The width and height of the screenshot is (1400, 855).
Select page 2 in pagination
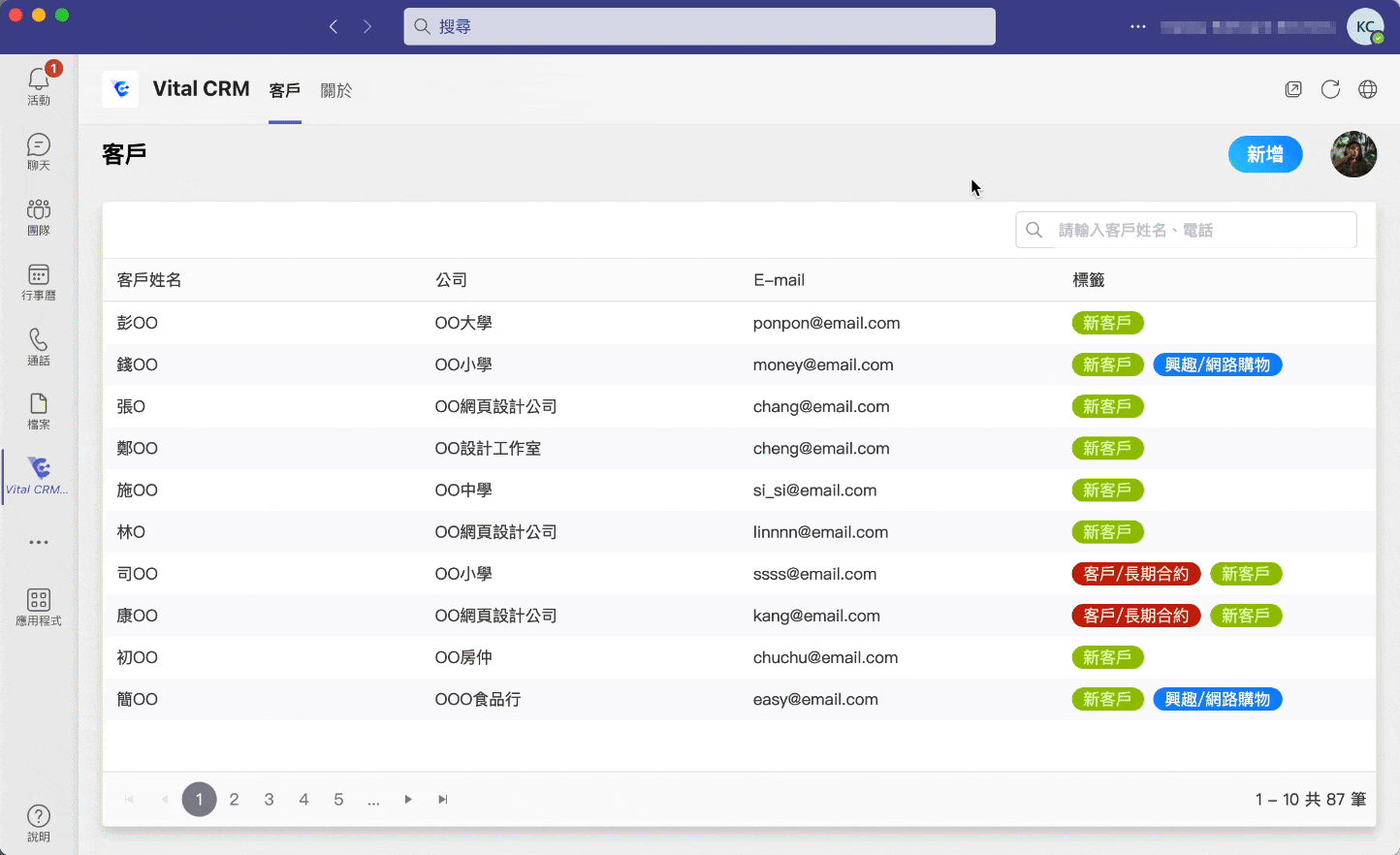tap(234, 800)
